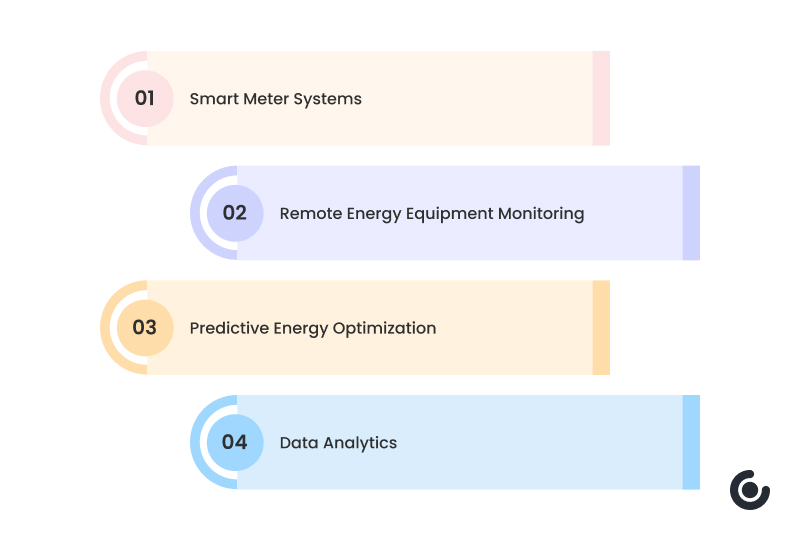Click the 01 number circle badge

145,99
